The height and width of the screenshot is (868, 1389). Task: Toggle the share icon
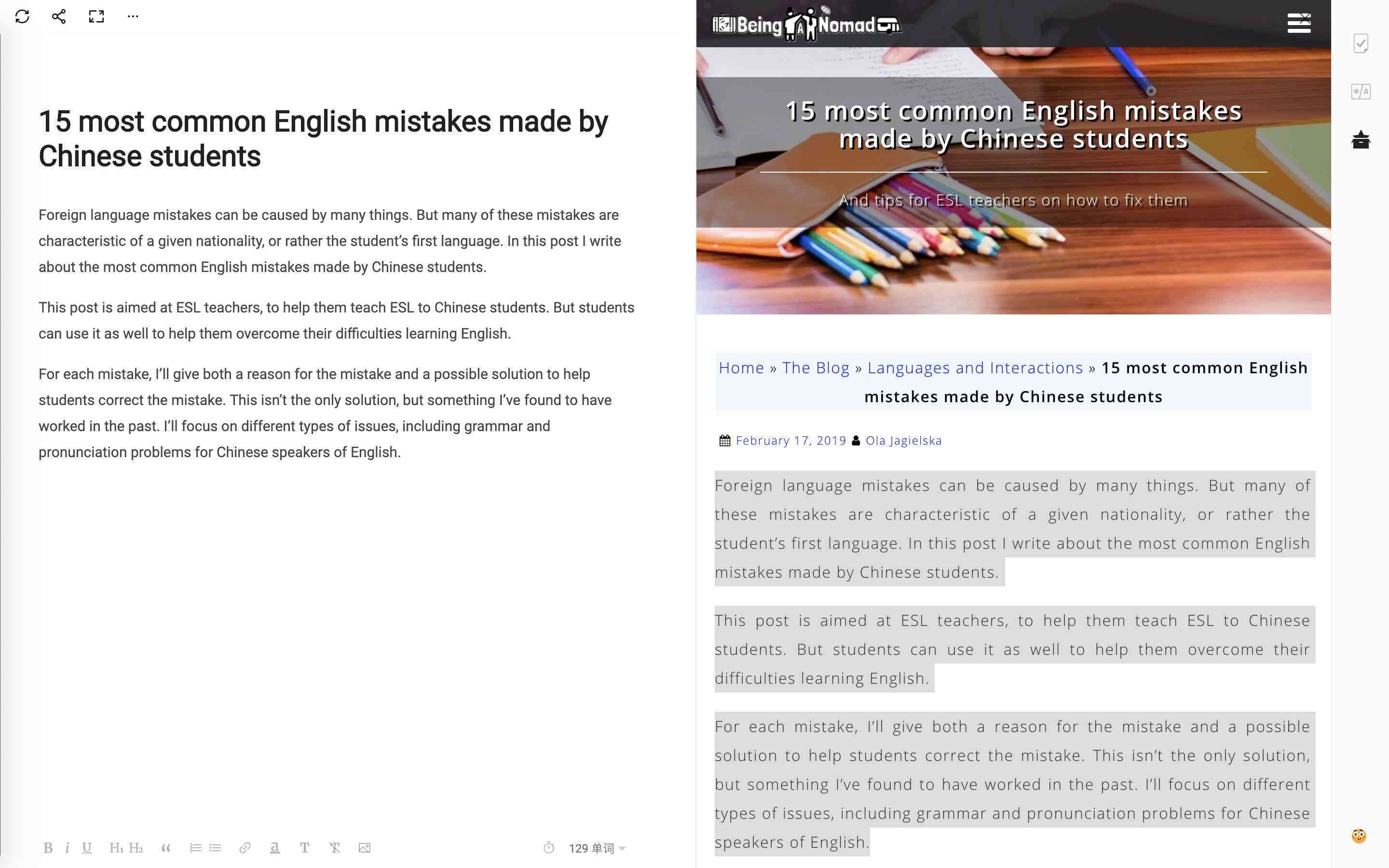pos(57,16)
